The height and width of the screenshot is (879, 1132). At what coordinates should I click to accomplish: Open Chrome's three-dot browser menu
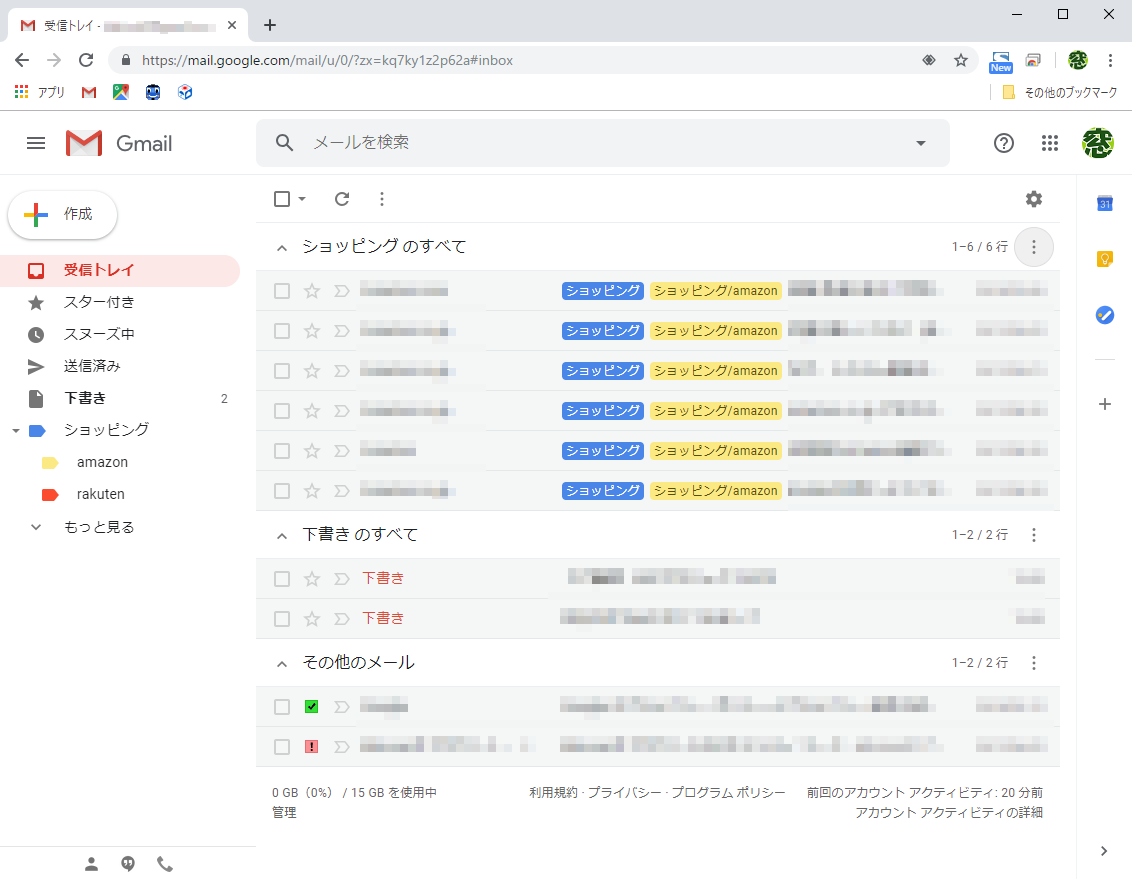1110,60
